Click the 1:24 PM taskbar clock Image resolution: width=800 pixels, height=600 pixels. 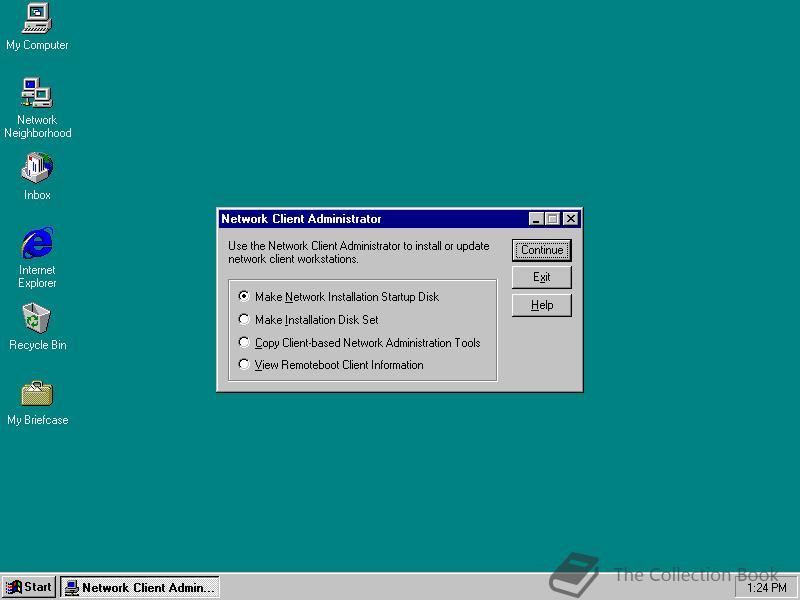point(766,588)
